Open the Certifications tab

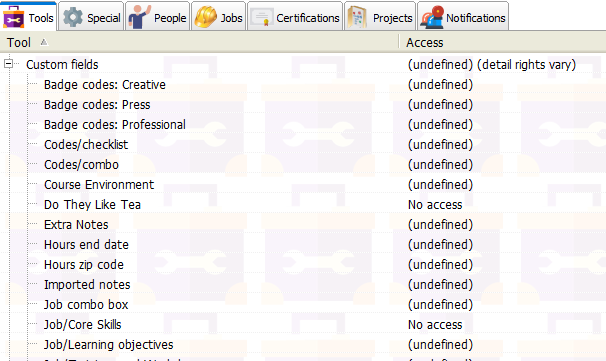pyautogui.click(x=295, y=16)
